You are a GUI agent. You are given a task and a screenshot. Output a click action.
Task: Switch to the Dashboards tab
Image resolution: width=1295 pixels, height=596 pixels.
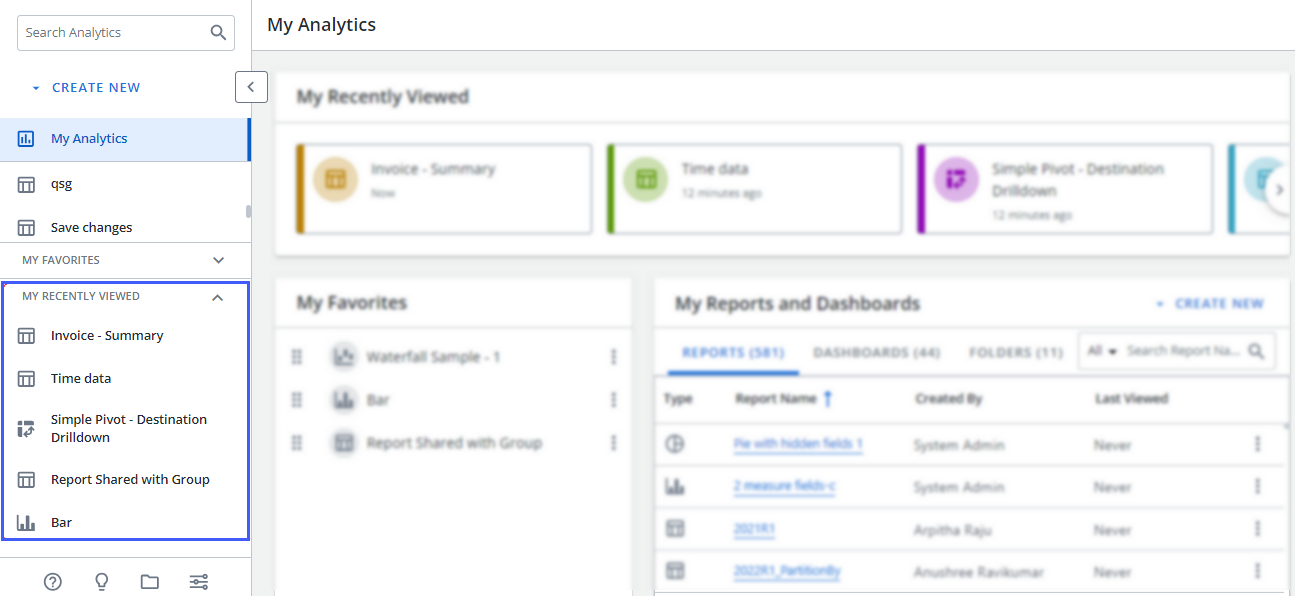[877, 353]
